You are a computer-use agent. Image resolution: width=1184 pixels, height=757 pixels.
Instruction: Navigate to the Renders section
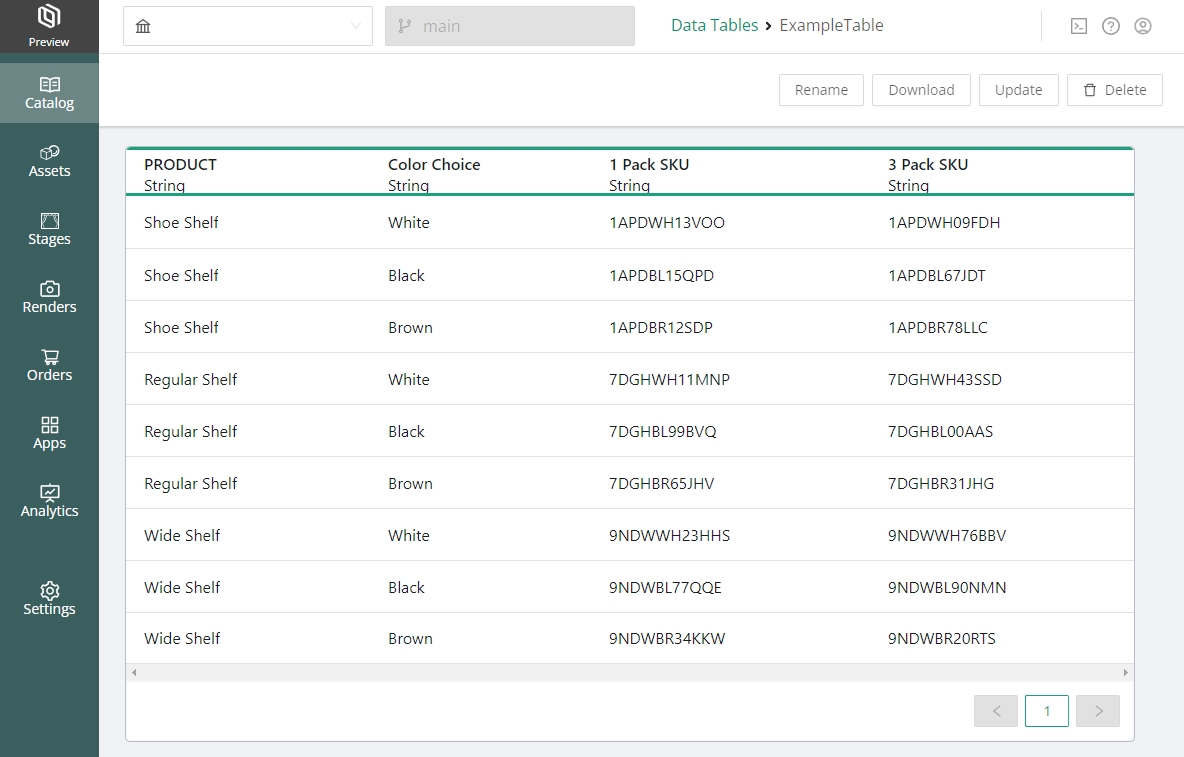49,297
